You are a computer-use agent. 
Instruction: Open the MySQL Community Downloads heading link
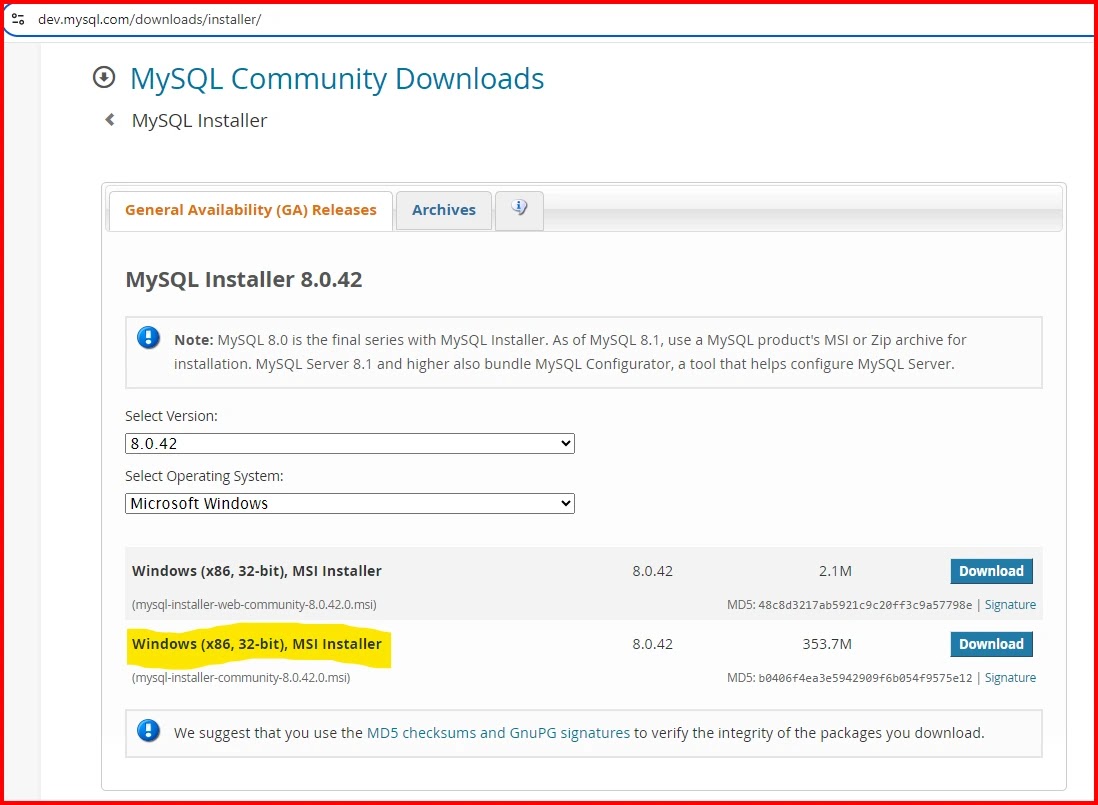click(337, 78)
